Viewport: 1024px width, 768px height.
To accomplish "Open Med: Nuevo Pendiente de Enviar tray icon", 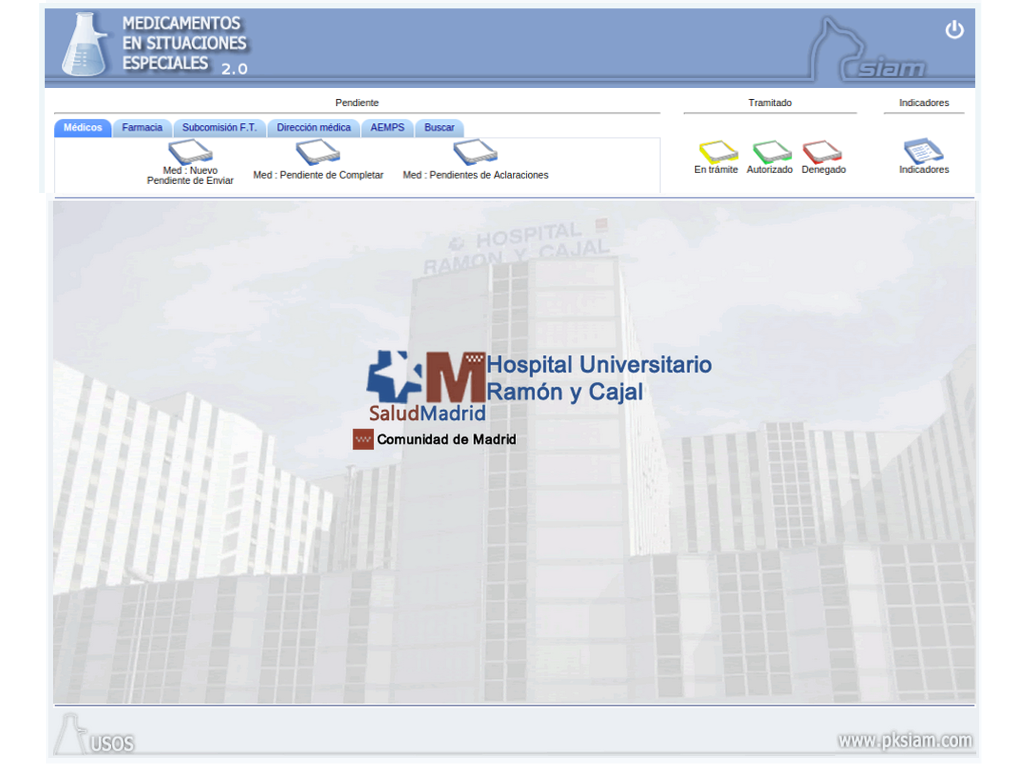I will click(x=190, y=152).
